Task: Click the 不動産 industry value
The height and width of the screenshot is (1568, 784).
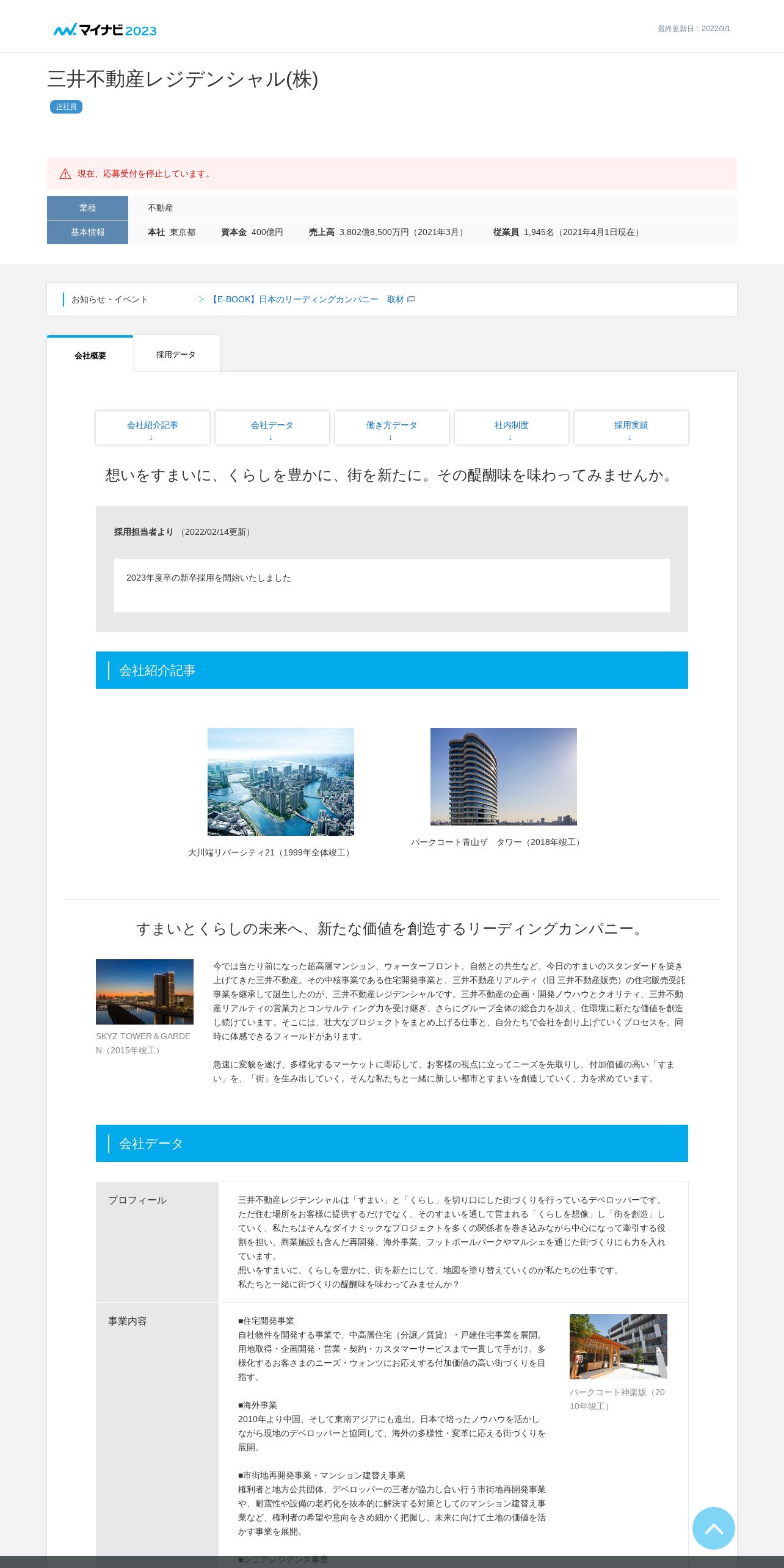Action: (161, 208)
